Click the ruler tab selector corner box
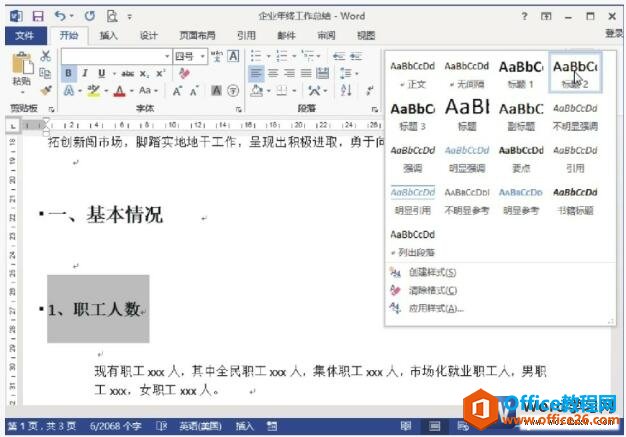 (13, 126)
